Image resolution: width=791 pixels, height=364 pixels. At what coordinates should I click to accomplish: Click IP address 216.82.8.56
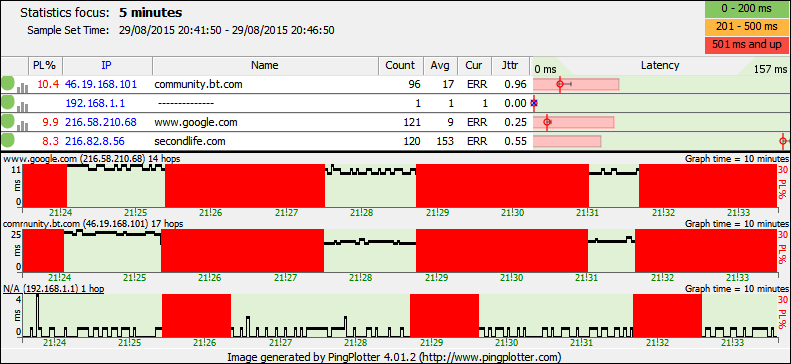(x=95, y=141)
